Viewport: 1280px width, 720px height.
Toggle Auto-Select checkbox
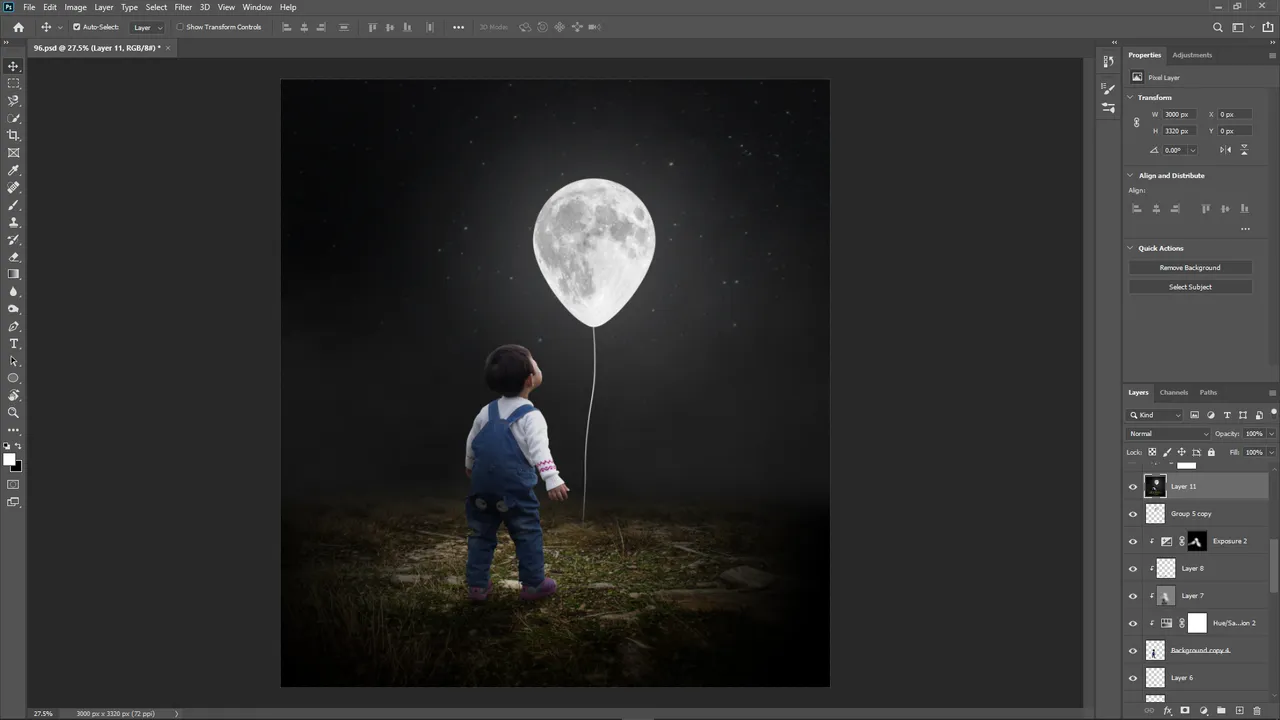click(76, 27)
